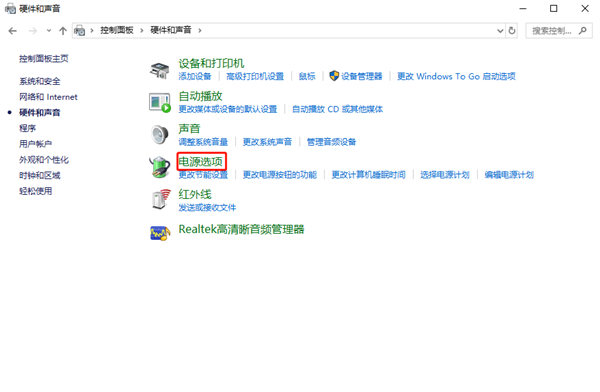Viewport: 600px width, 392px height.
Task: Click the search magnifier icon
Action: 583,30
